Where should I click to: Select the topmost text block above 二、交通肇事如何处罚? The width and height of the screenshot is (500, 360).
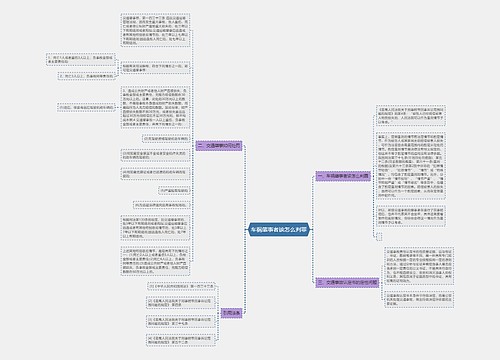155,30
